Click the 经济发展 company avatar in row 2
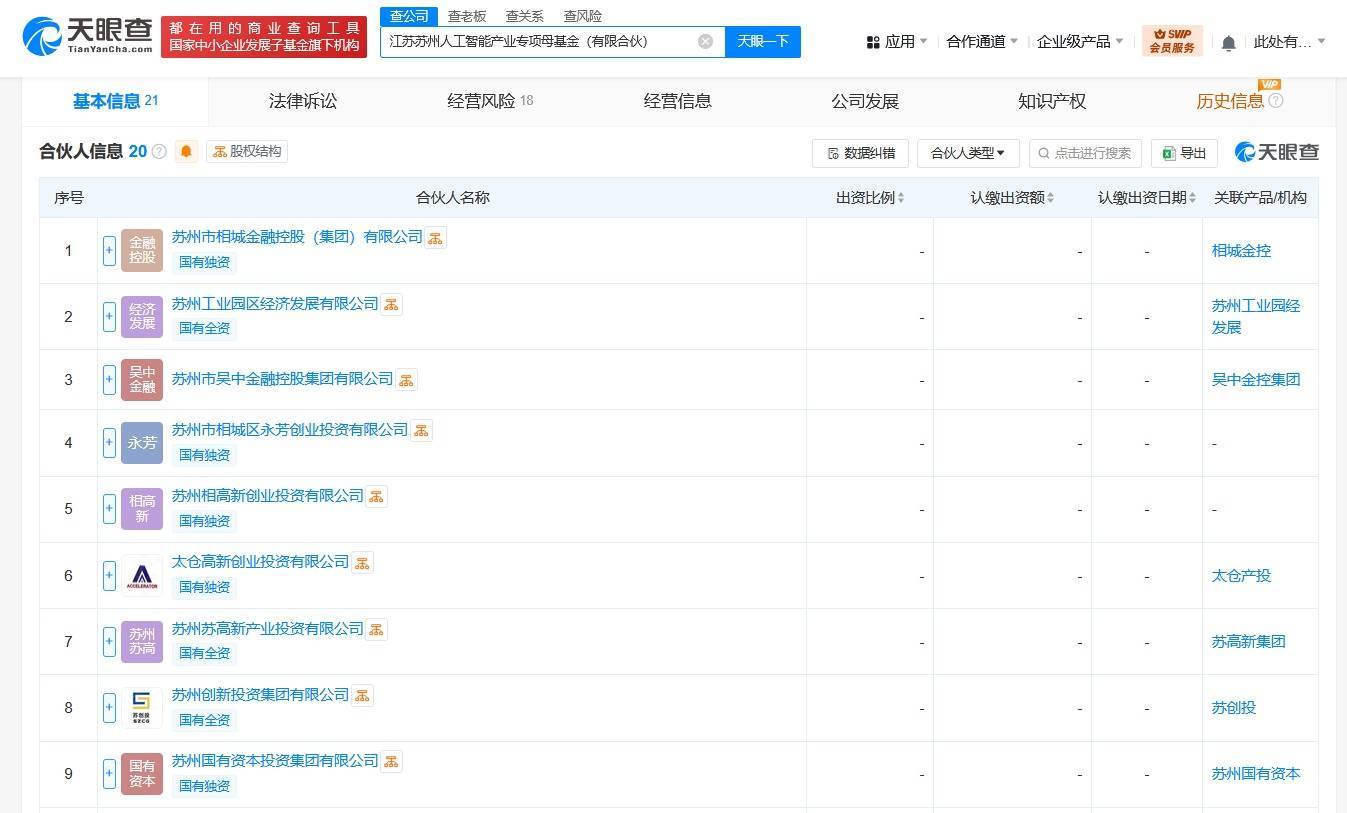1347x813 pixels. (x=142, y=316)
